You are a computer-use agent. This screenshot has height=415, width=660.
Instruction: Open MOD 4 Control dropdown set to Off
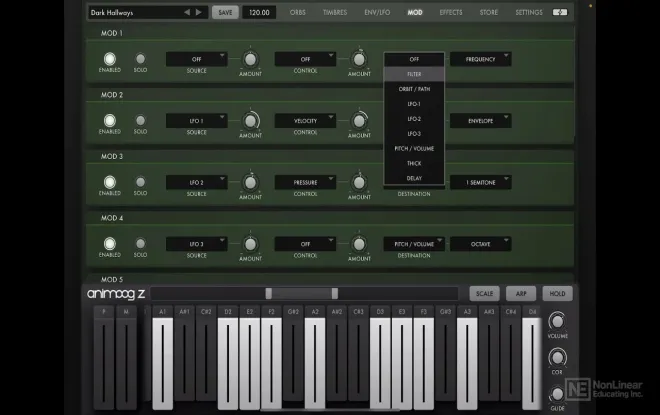pyautogui.click(x=305, y=244)
